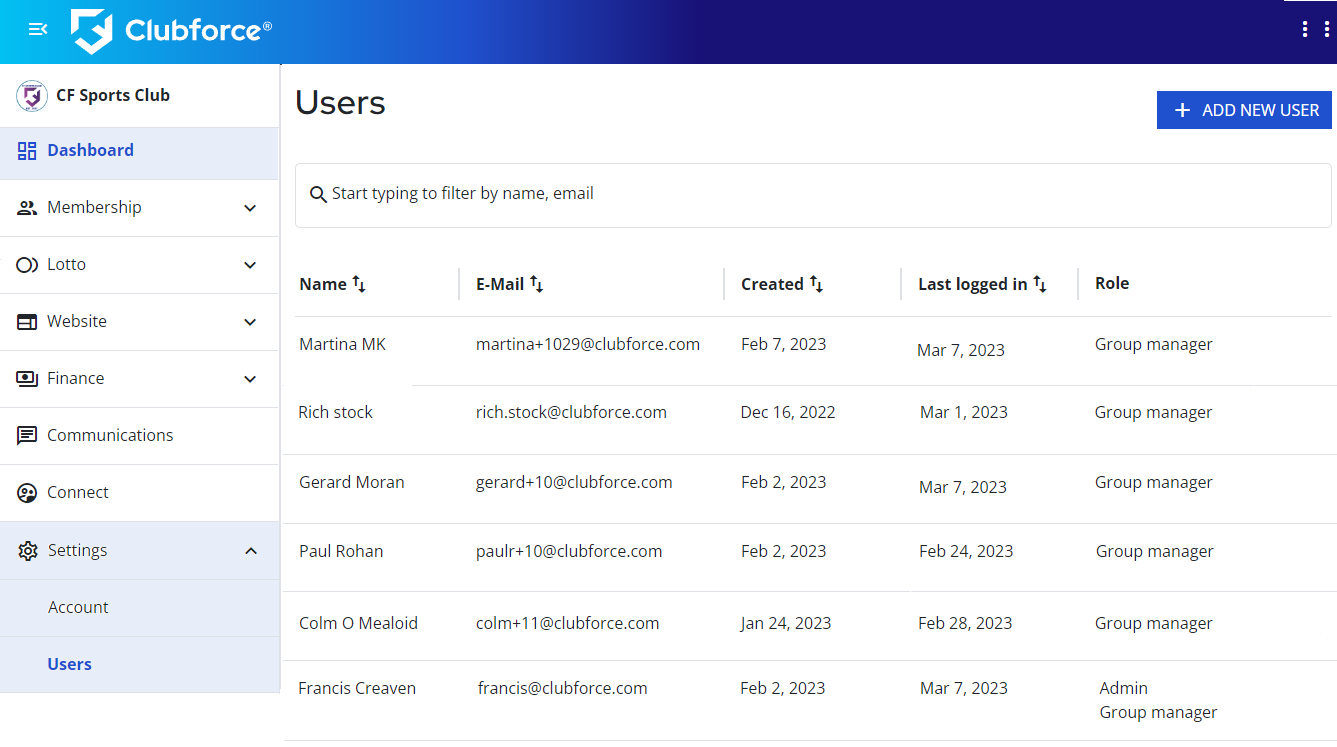
Task: Click last login Feb 28, 2023
Action: [x=965, y=624]
